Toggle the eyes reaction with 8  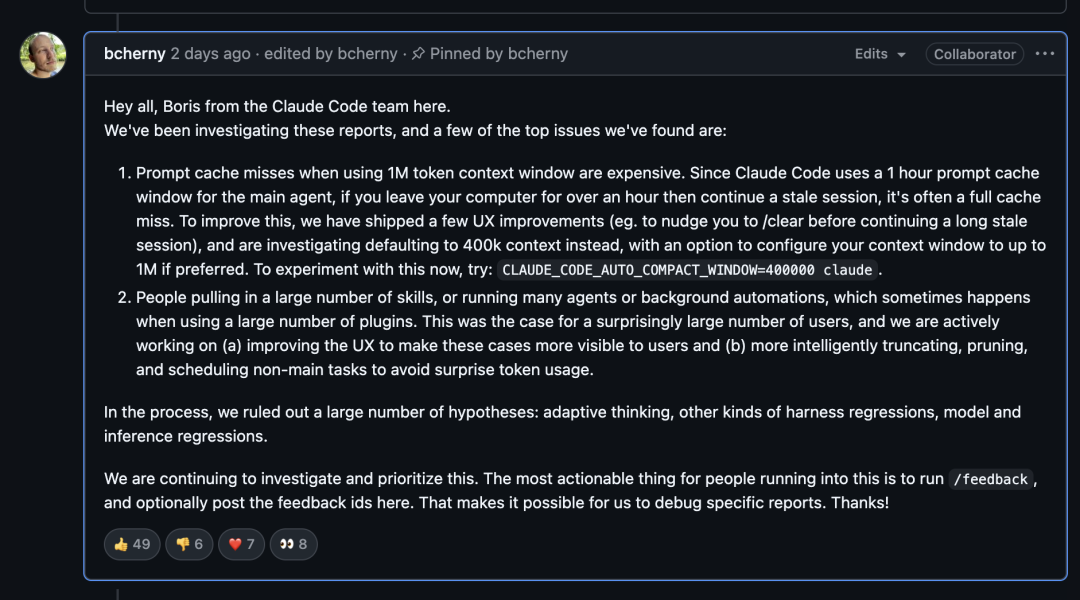point(293,544)
